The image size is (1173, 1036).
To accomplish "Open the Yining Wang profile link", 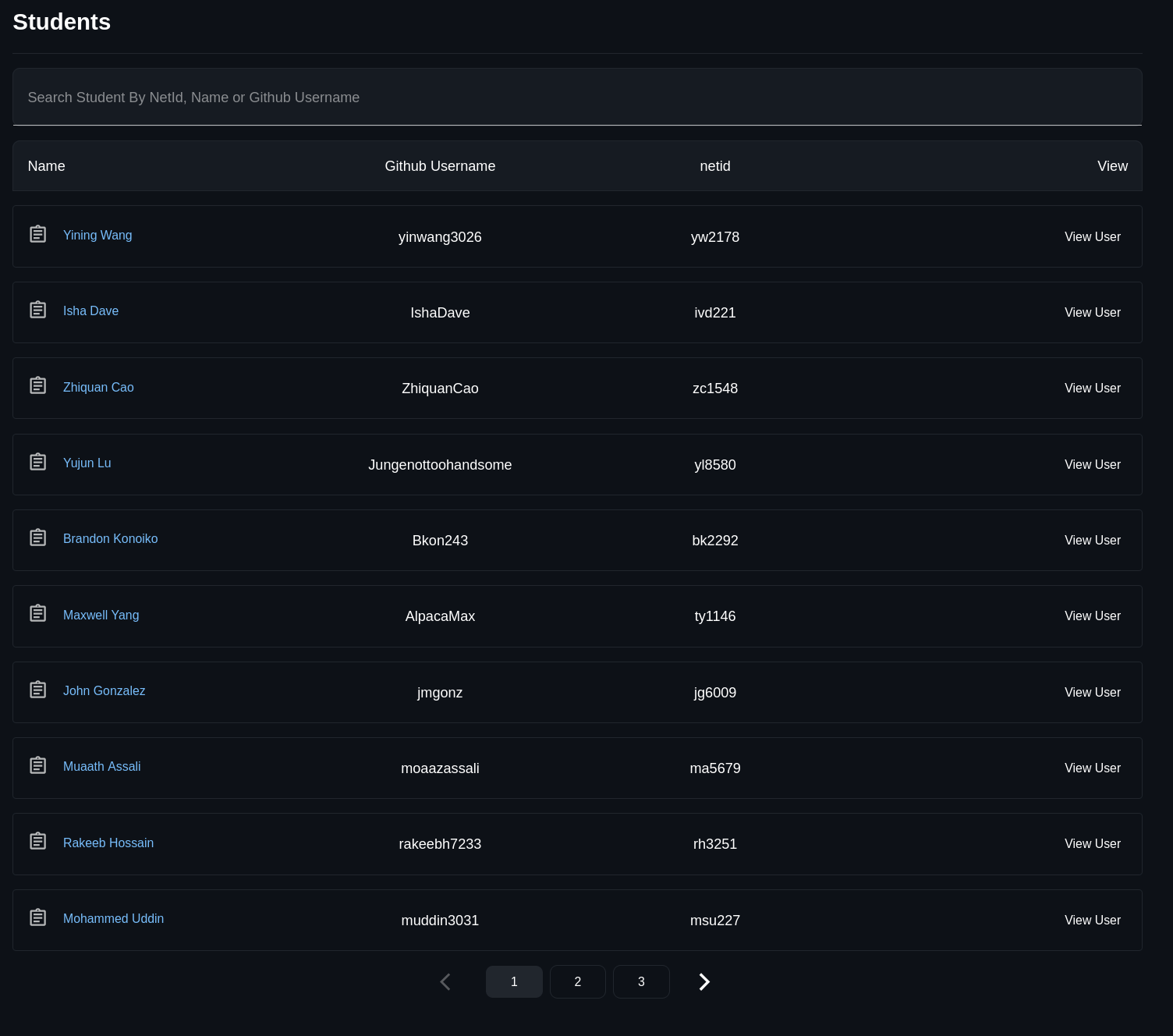I will tap(97, 235).
